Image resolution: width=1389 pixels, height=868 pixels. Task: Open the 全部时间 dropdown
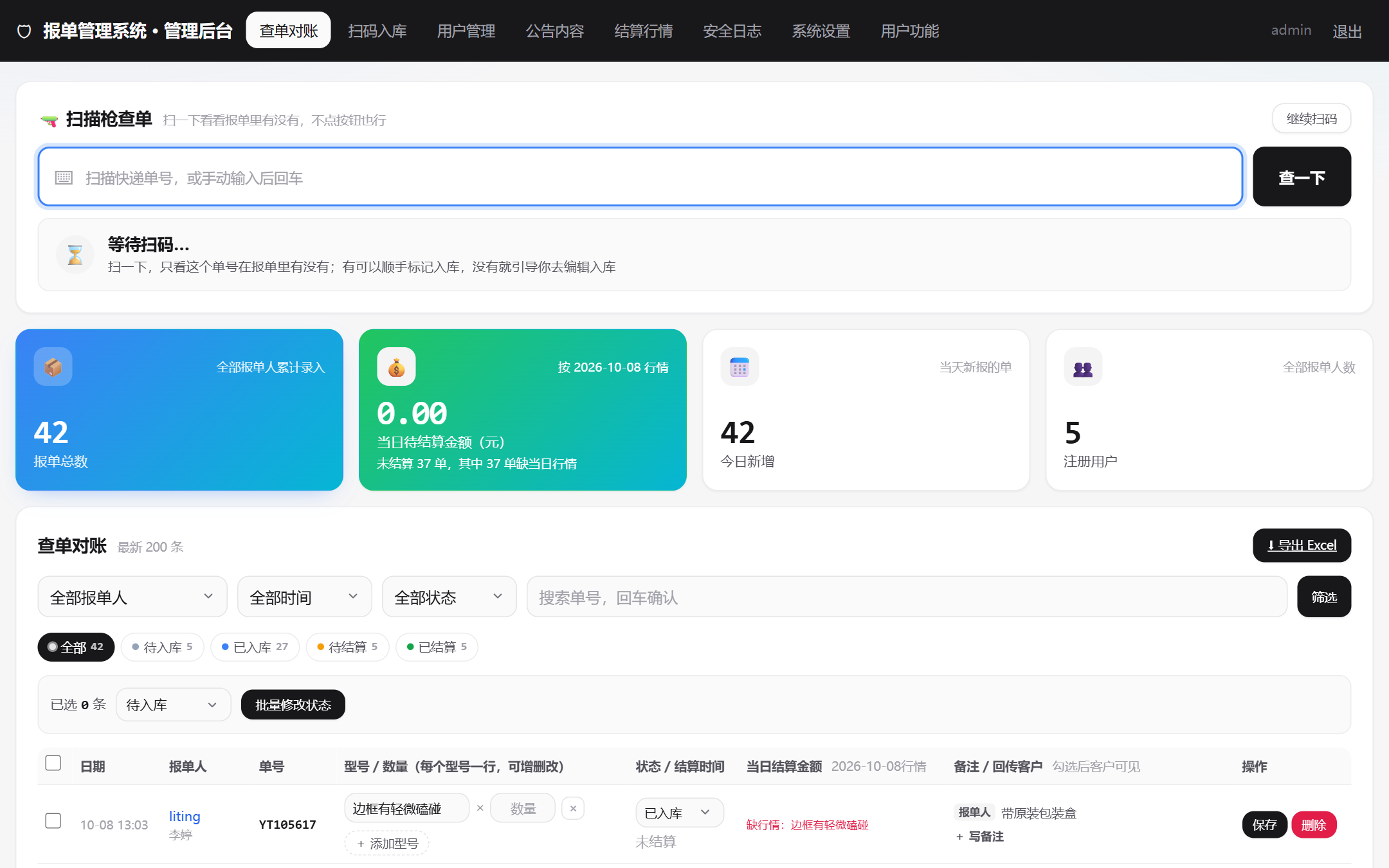[x=305, y=597]
